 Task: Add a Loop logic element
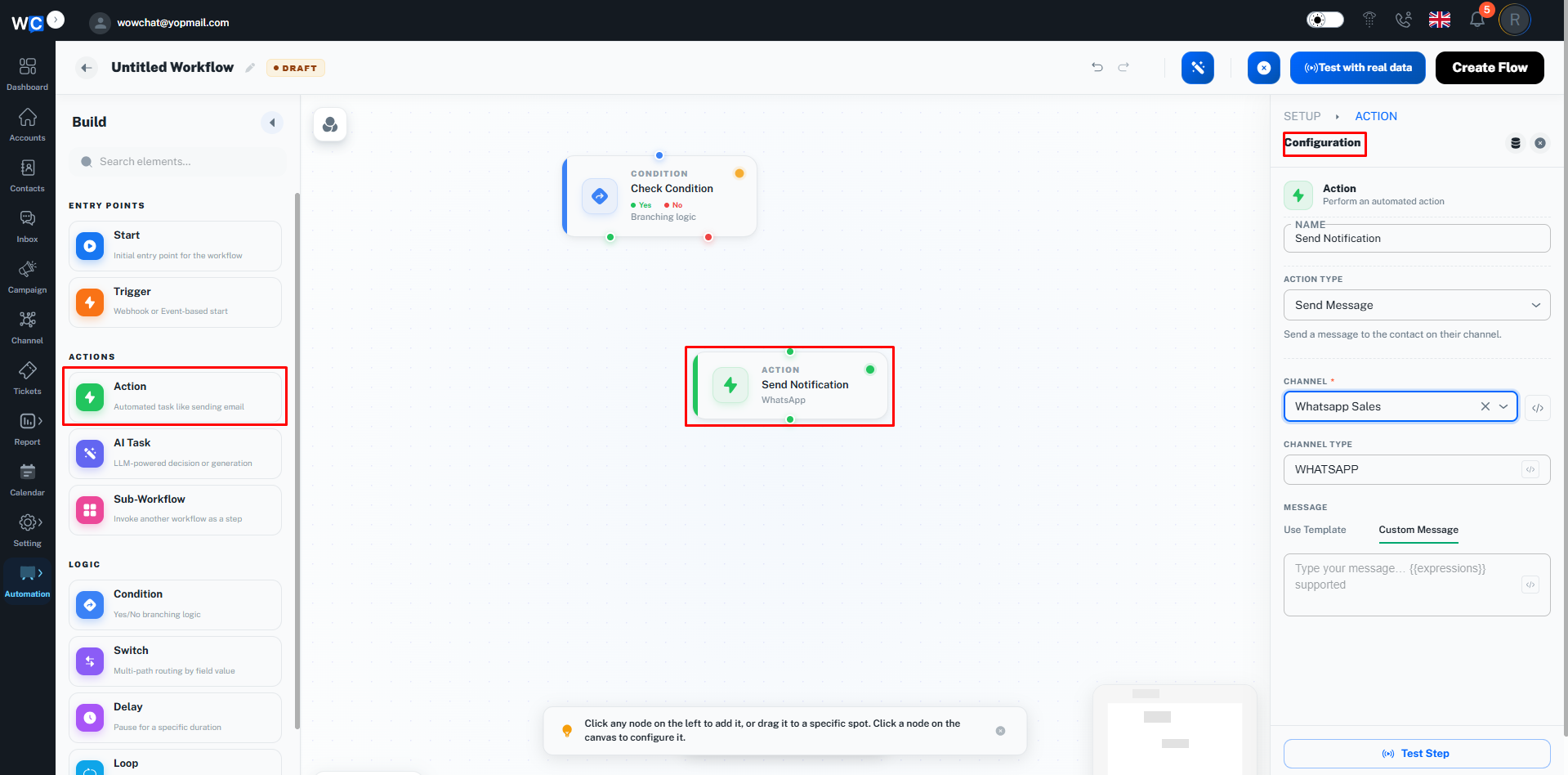coord(175,763)
